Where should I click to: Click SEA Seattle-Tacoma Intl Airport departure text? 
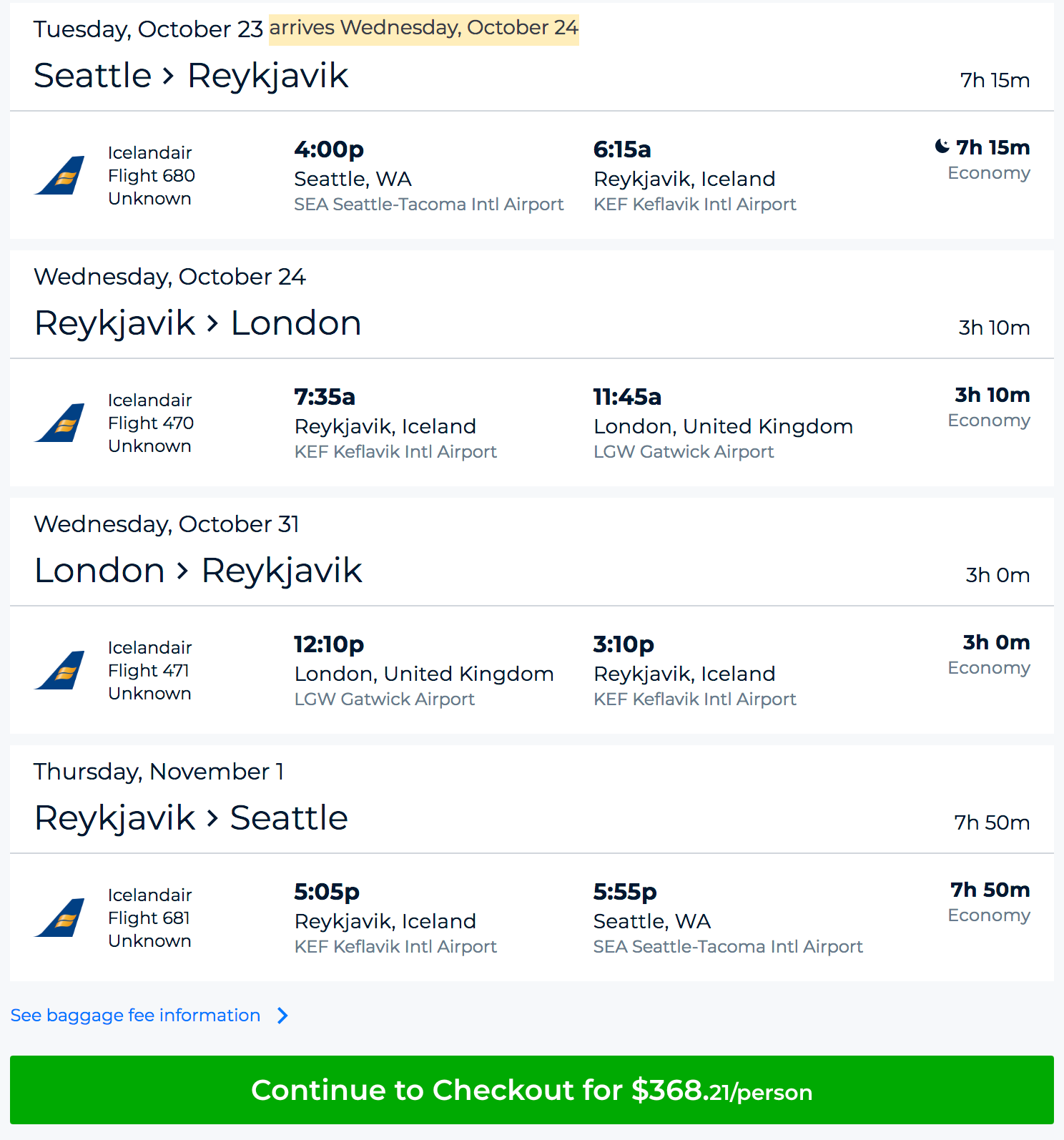tap(429, 205)
